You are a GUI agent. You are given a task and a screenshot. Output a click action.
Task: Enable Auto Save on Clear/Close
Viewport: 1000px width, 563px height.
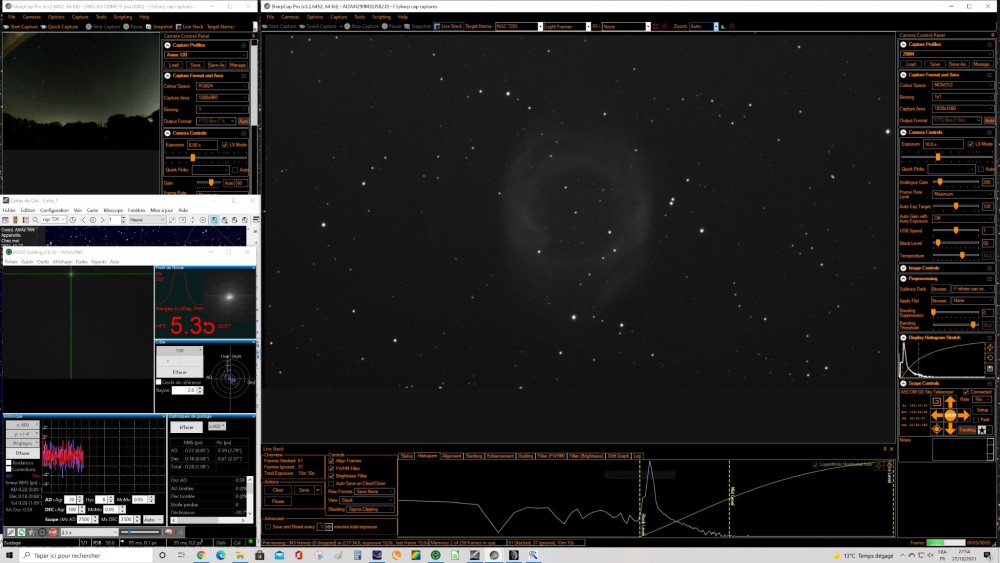point(331,483)
